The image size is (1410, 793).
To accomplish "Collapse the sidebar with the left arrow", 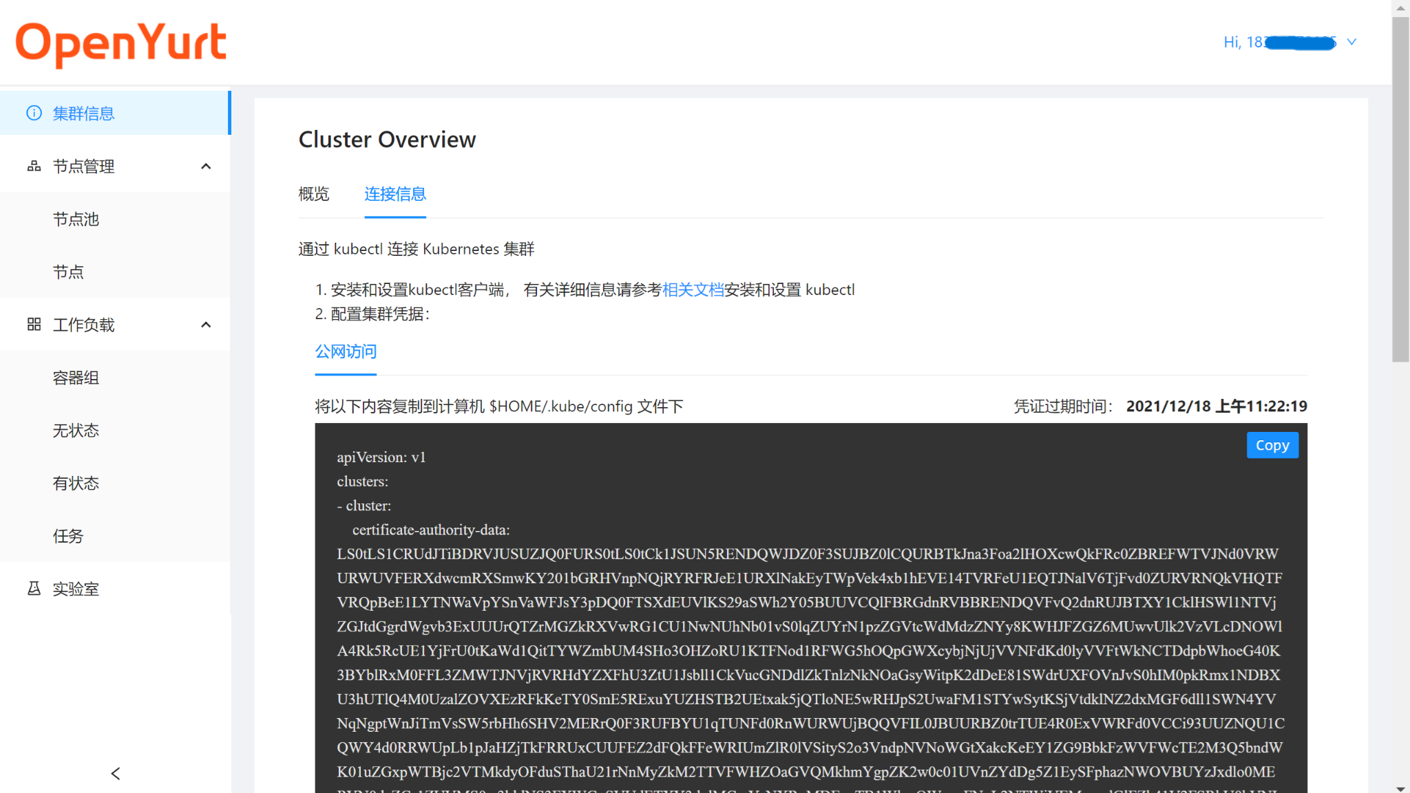I will (116, 773).
